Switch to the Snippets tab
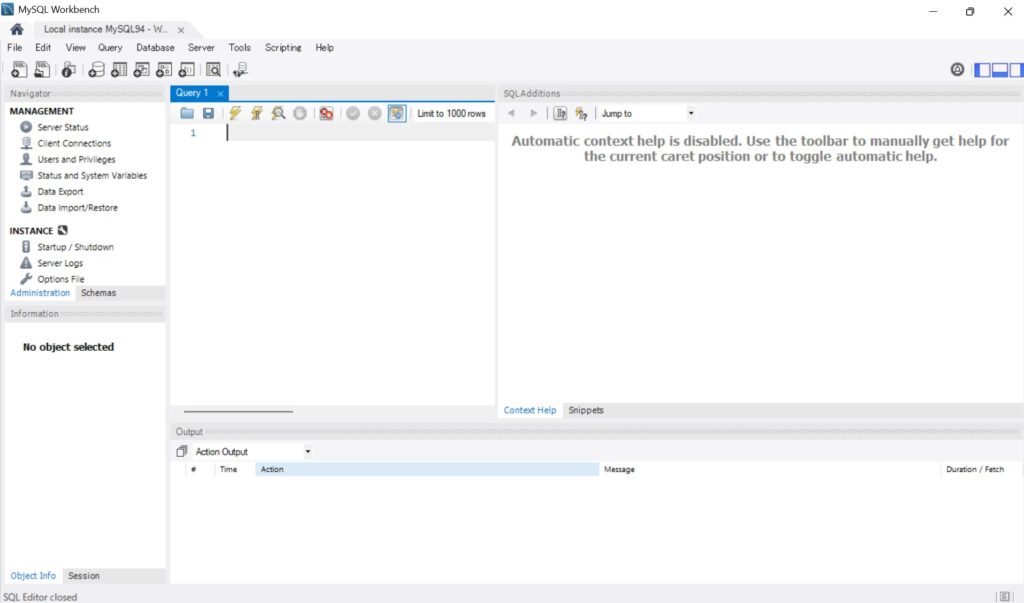The image size is (1024, 603). point(586,410)
